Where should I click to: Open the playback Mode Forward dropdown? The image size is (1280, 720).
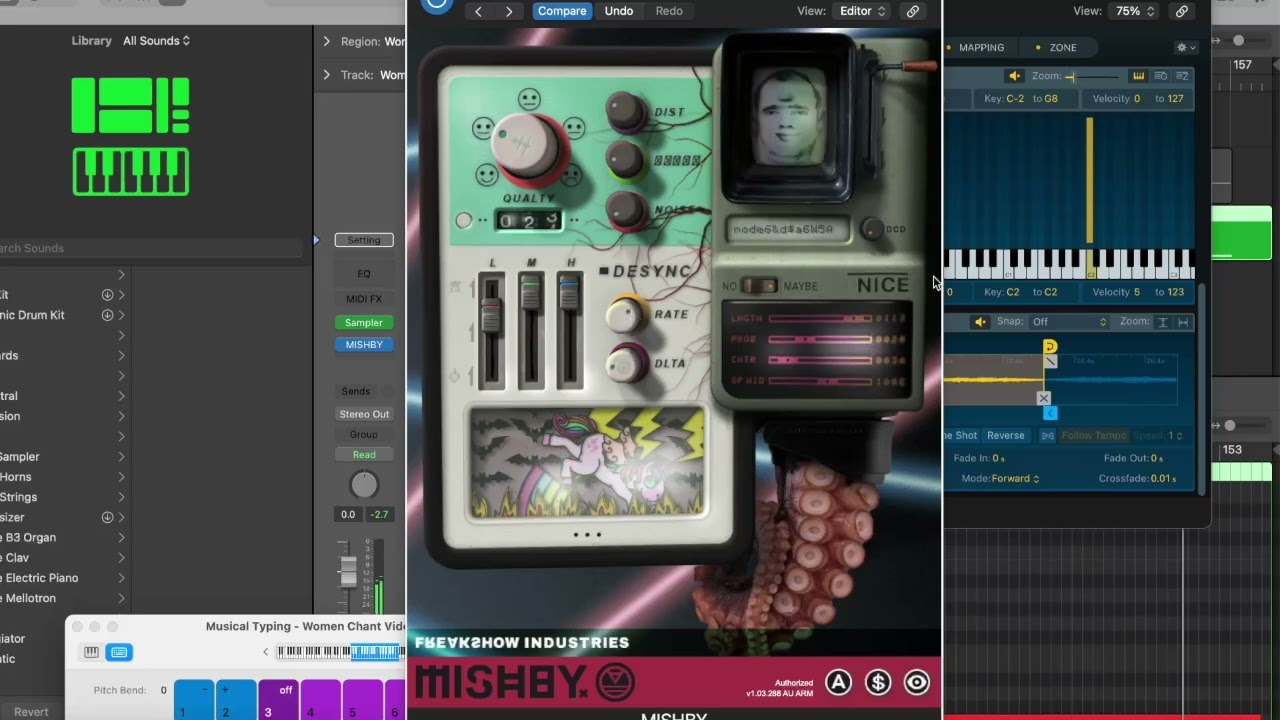click(1015, 478)
